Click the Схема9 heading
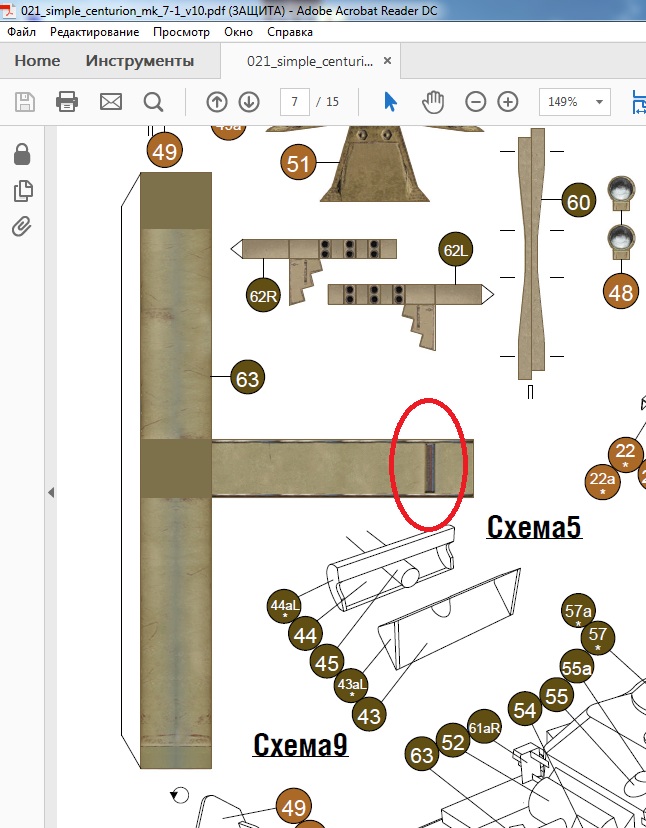This screenshot has height=828, width=646. (x=300, y=745)
